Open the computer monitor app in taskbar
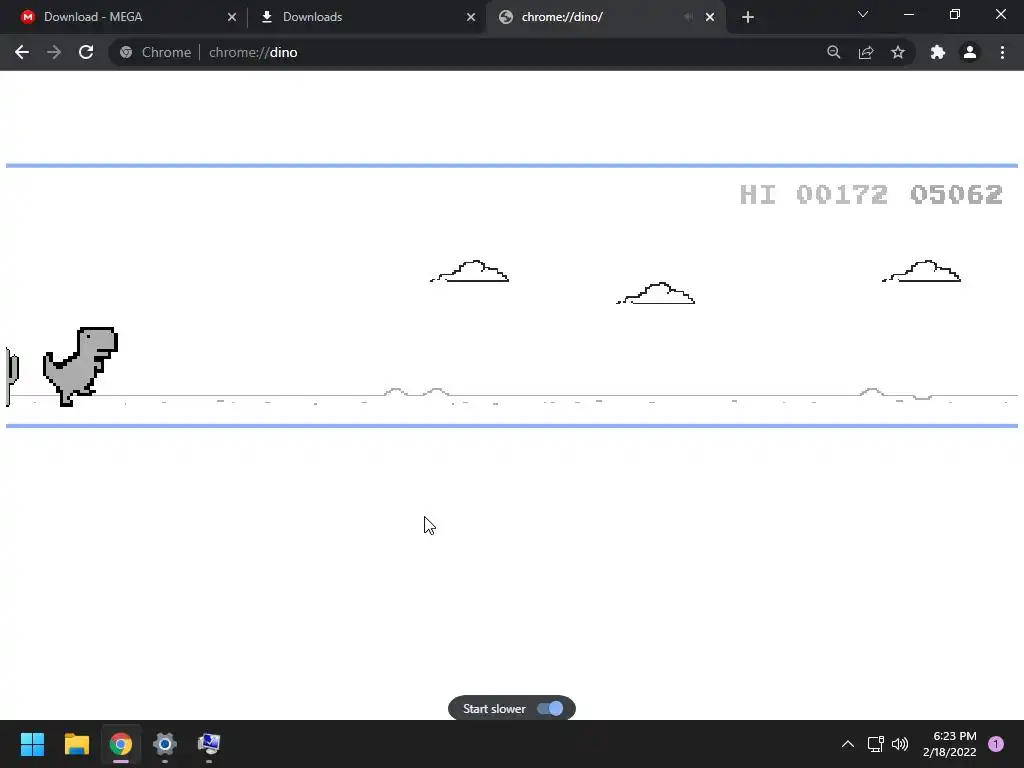The width and height of the screenshot is (1024, 768). [209, 744]
